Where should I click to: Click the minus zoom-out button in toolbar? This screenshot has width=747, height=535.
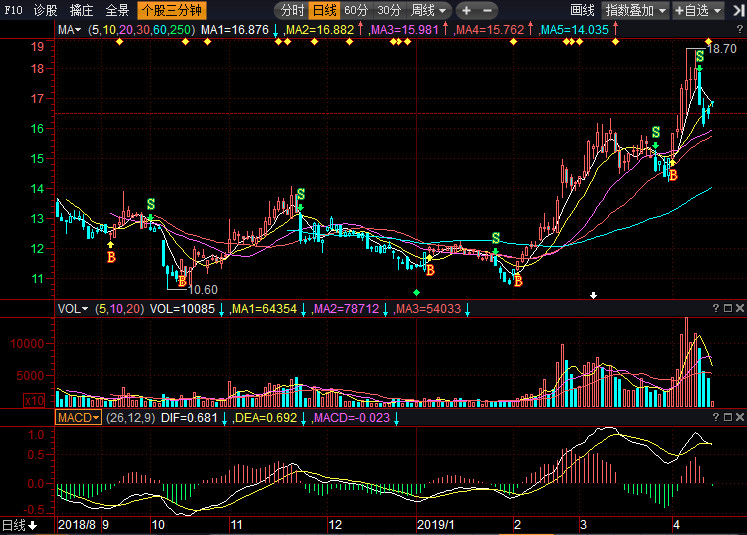[x=491, y=10]
